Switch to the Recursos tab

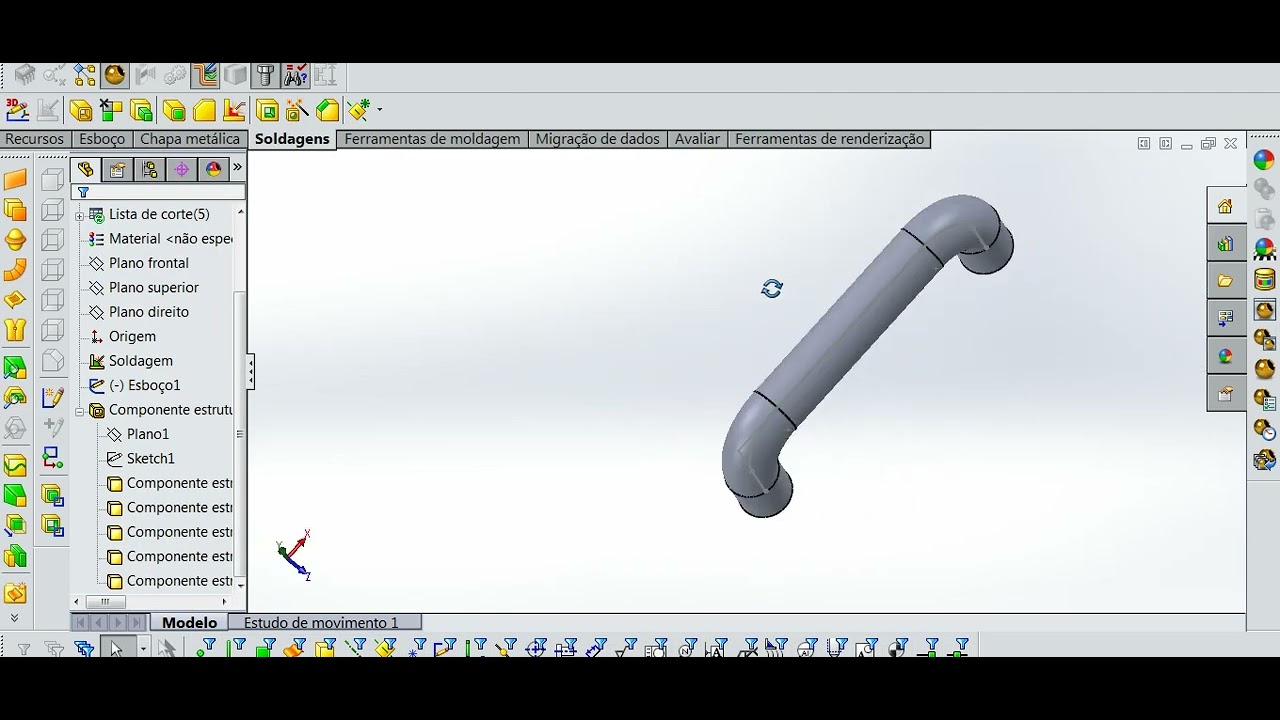34,139
